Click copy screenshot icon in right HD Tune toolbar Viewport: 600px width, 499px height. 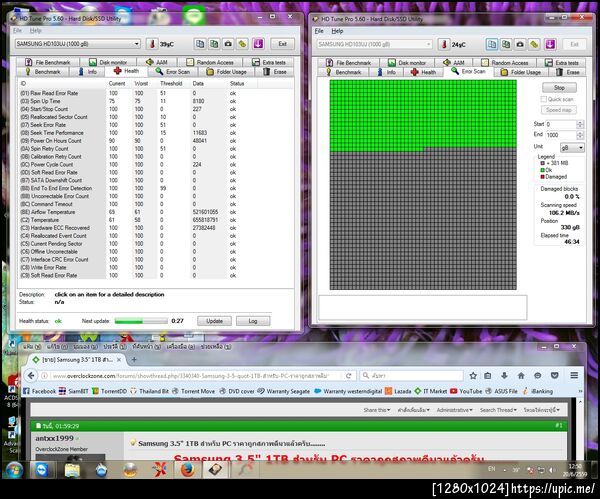tap(506, 44)
